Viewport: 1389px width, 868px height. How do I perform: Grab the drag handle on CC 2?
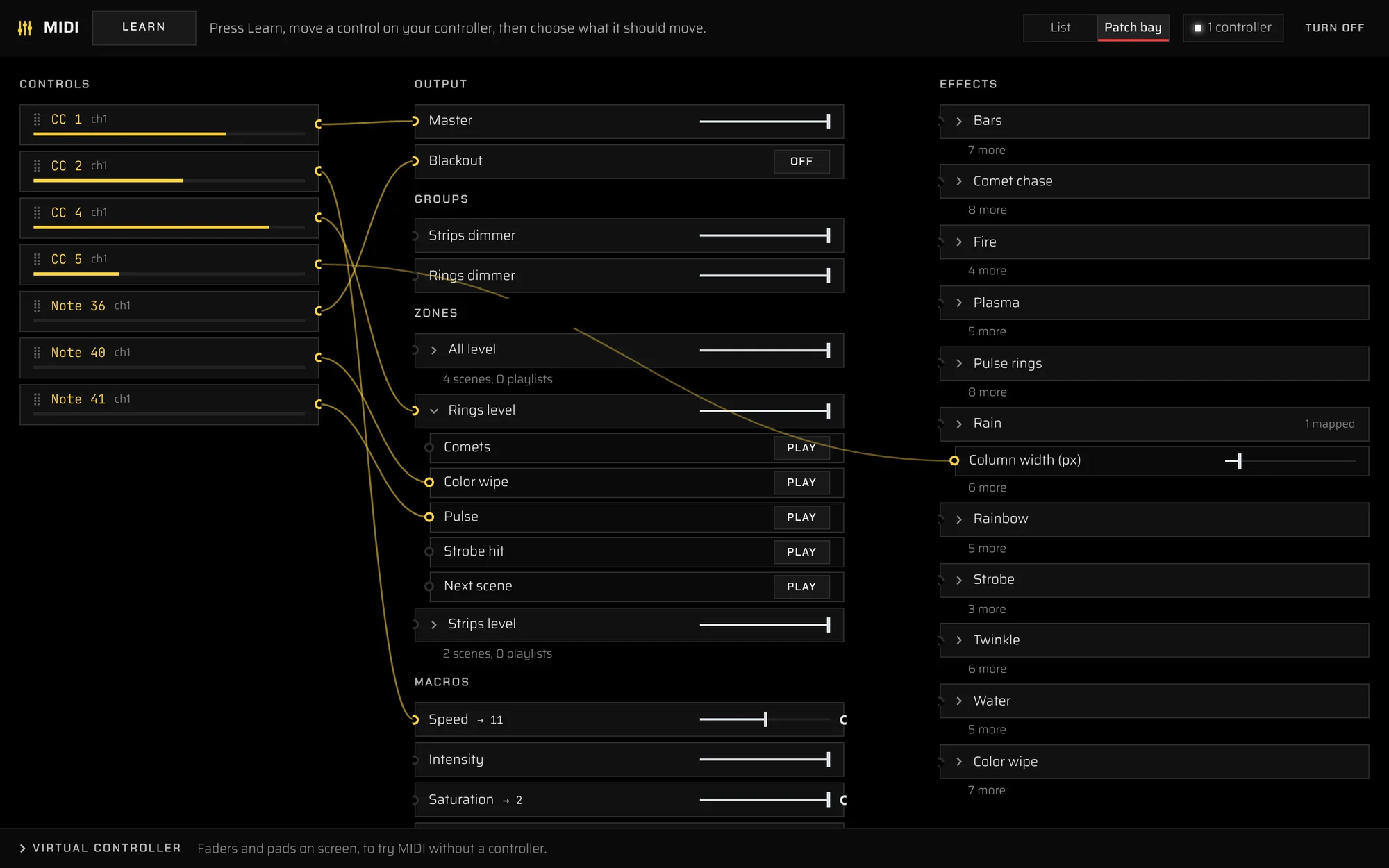pyautogui.click(x=37, y=166)
